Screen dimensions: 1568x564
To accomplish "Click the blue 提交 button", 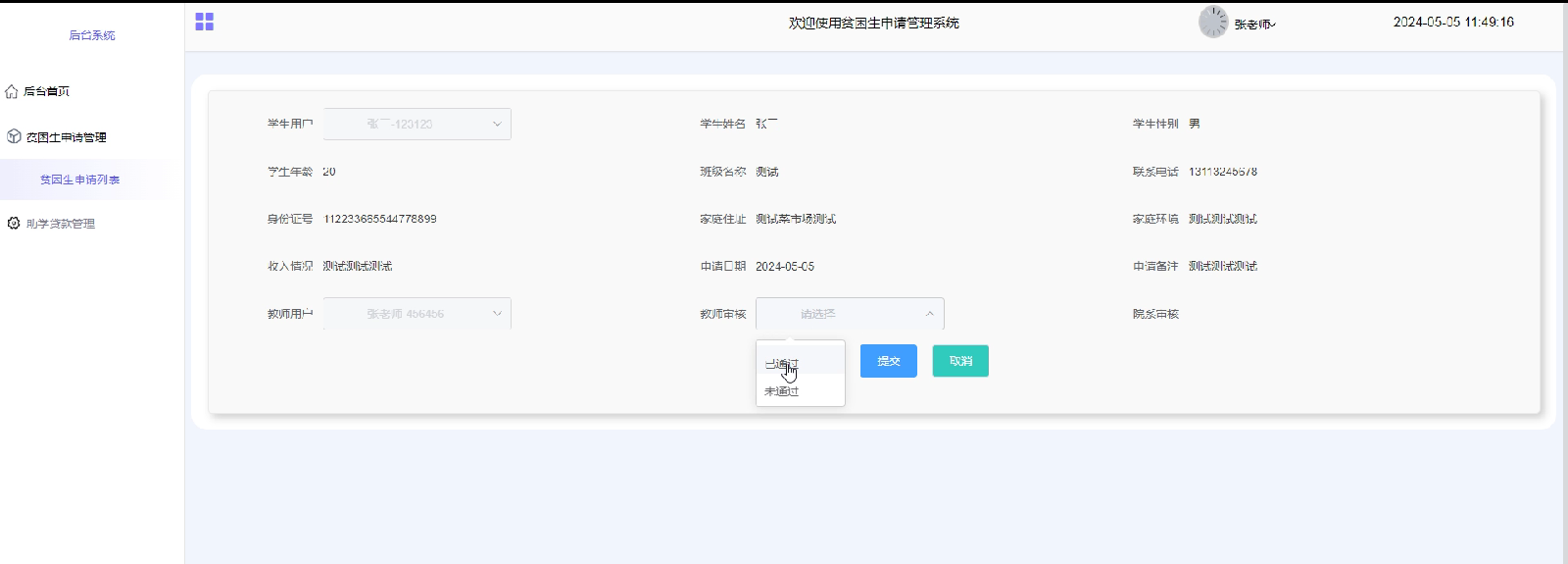I will (x=888, y=361).
